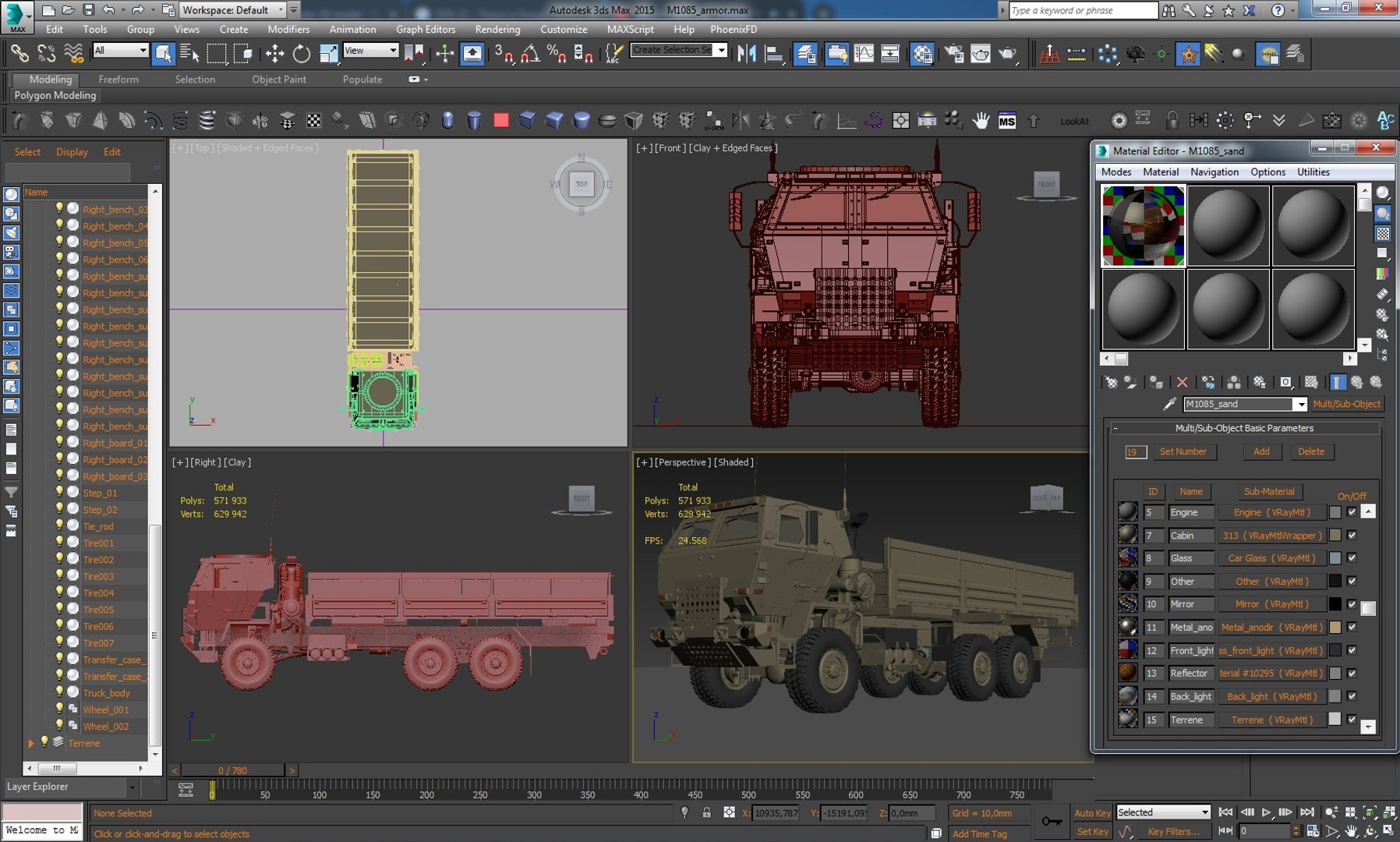The height and width of the screenshot is (842, 1400).
Task: Activate the Select and Rotate tool
Action: coord(301,54)
